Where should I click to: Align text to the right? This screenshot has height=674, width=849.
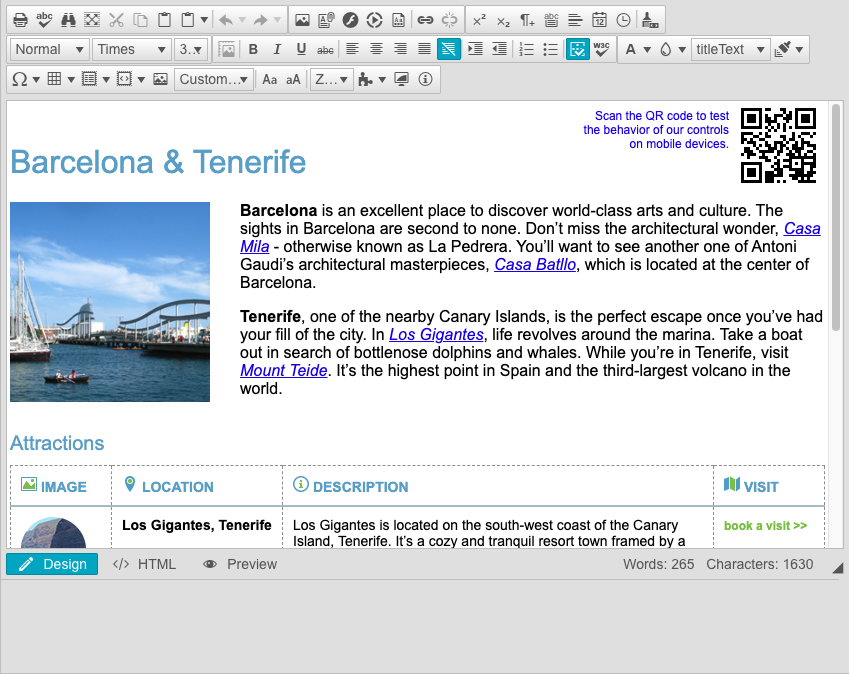point(400,49)
